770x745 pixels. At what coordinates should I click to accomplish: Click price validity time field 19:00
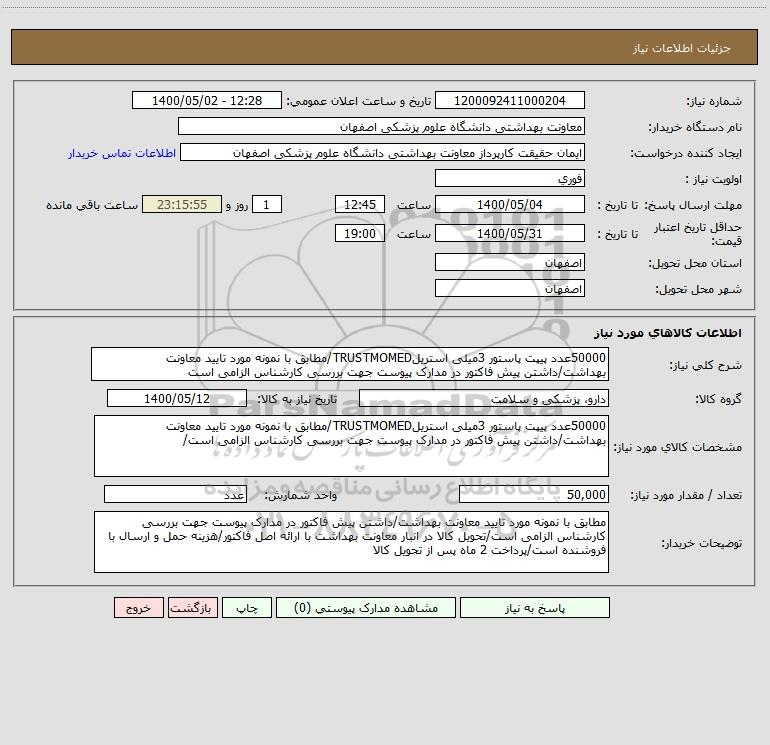pyautogui.click(x=359, y=233)
